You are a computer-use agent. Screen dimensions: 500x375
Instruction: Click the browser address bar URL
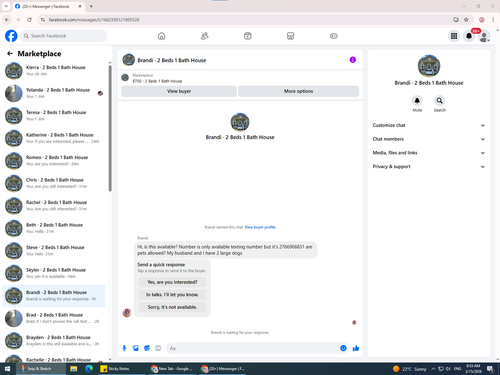[x=94, y=20]
